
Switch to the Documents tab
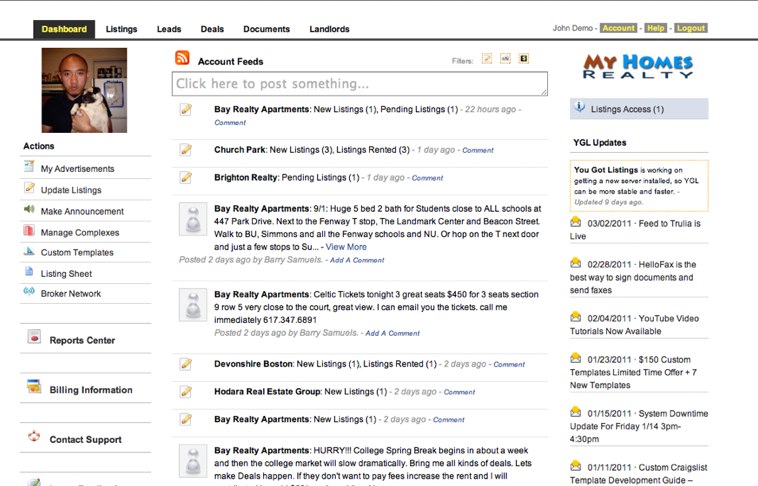(x=266, y=29)
